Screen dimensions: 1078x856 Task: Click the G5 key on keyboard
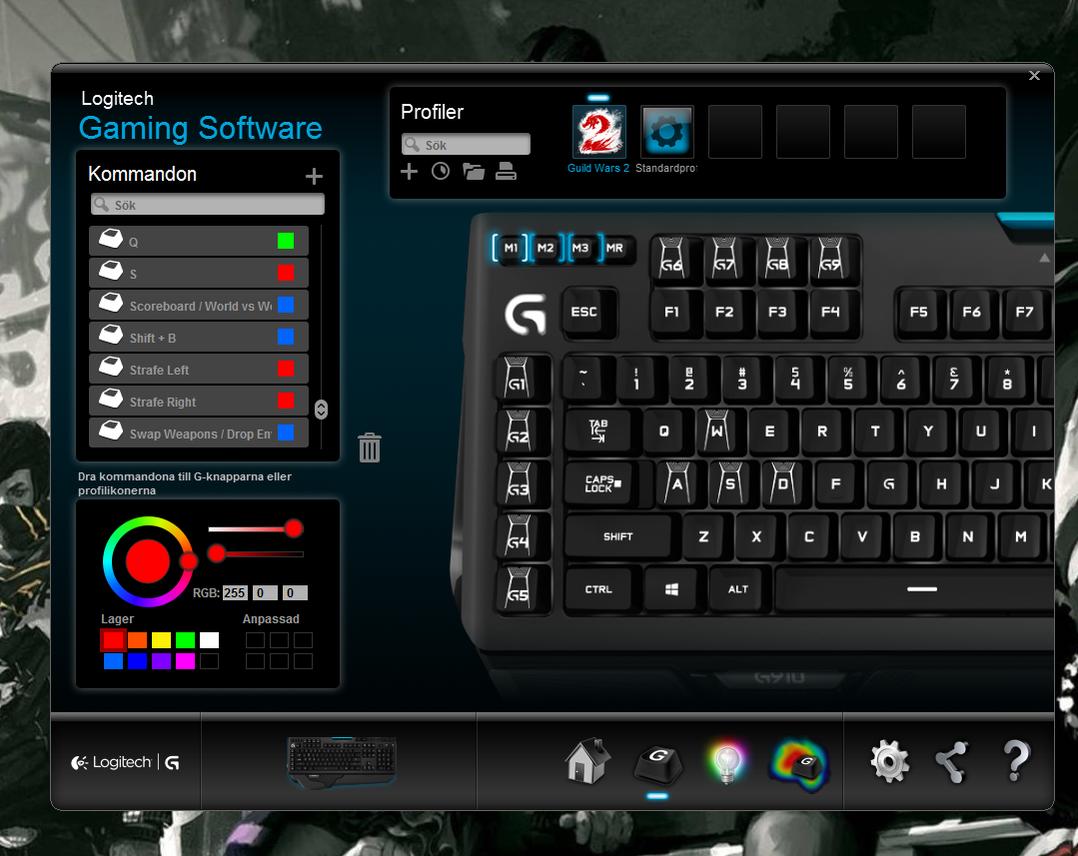518,590
